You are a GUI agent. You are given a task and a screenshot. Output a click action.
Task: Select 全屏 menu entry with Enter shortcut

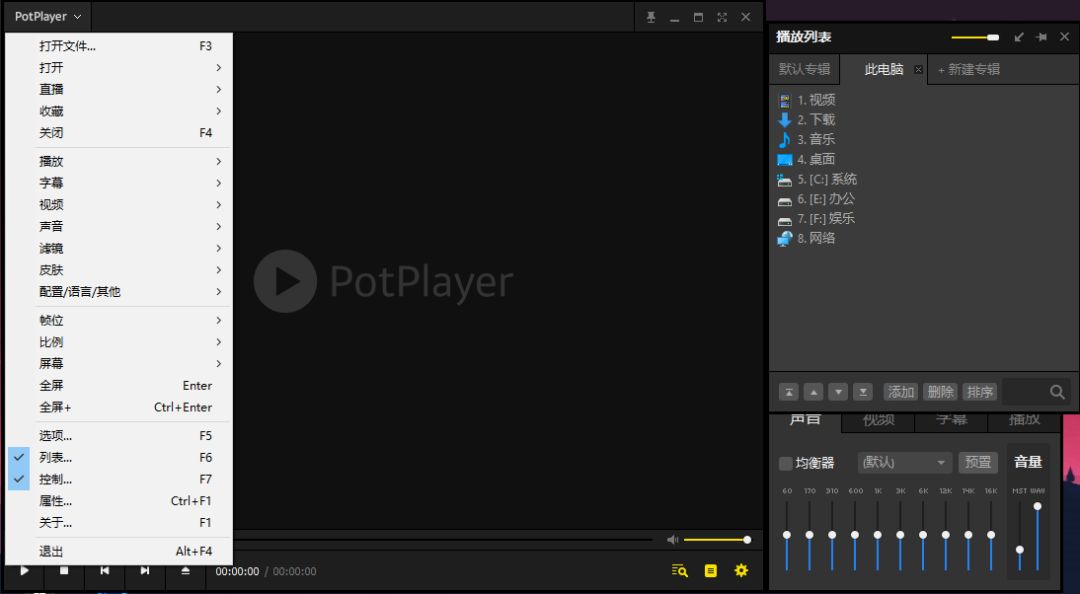[x=119, y=386]
